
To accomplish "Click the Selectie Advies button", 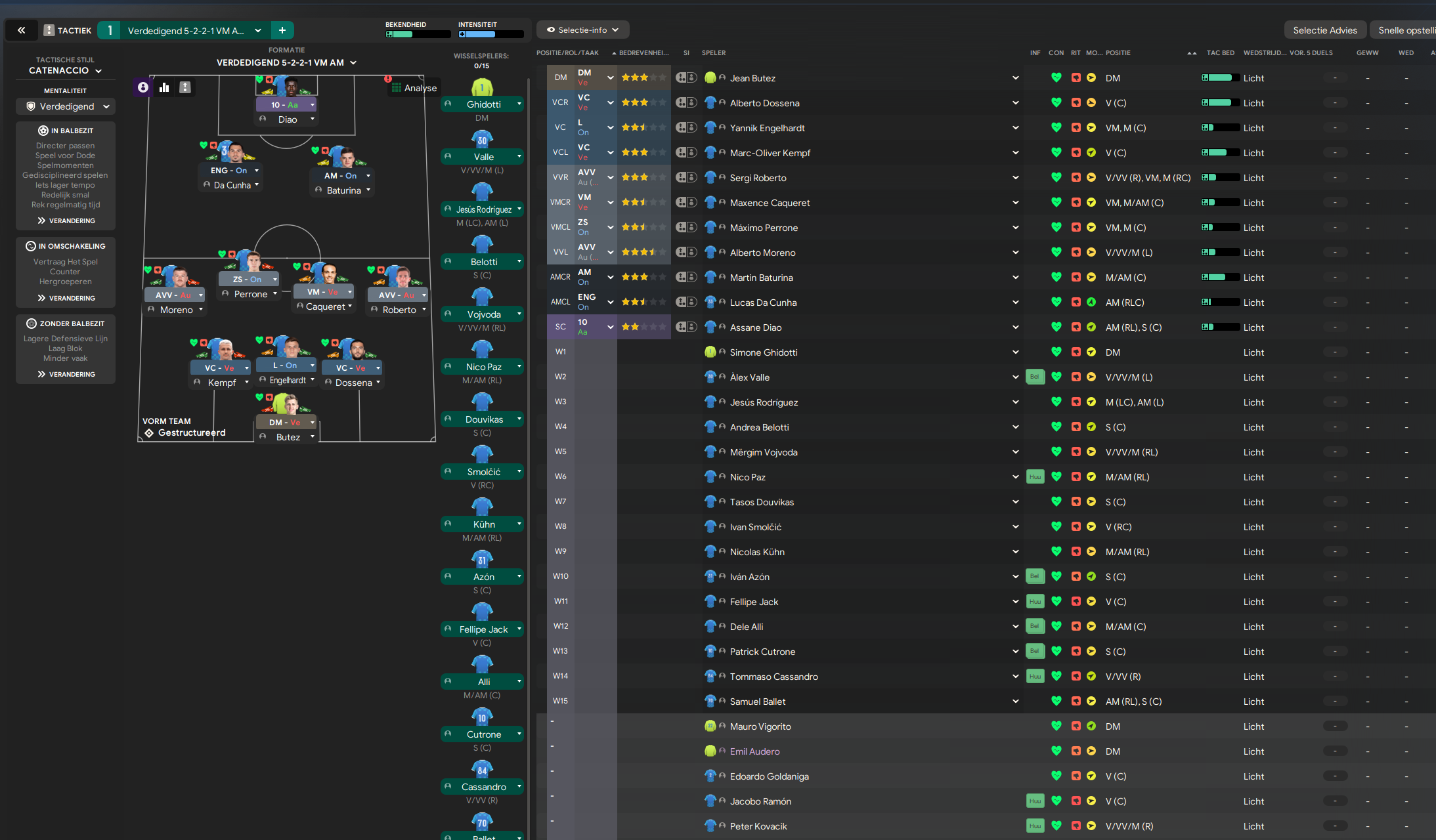I will pyautogui.click(x=1324, y=30).
